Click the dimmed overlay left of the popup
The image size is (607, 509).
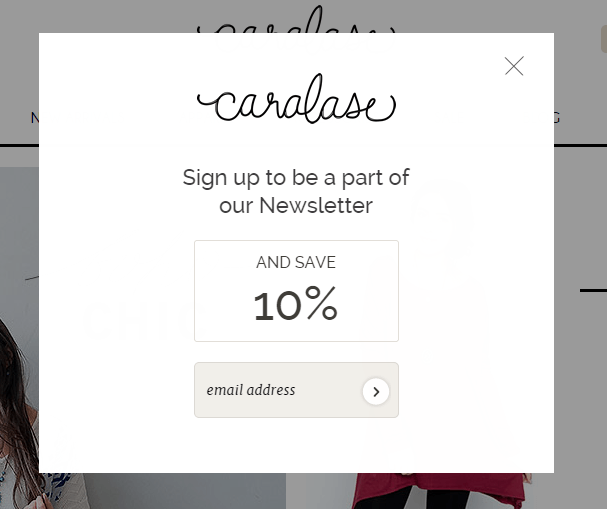pos(18,250)
